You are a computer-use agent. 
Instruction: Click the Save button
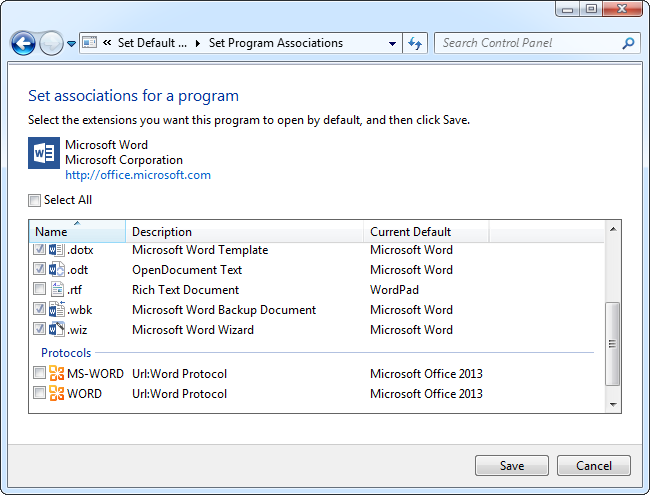tap(512, 466)
